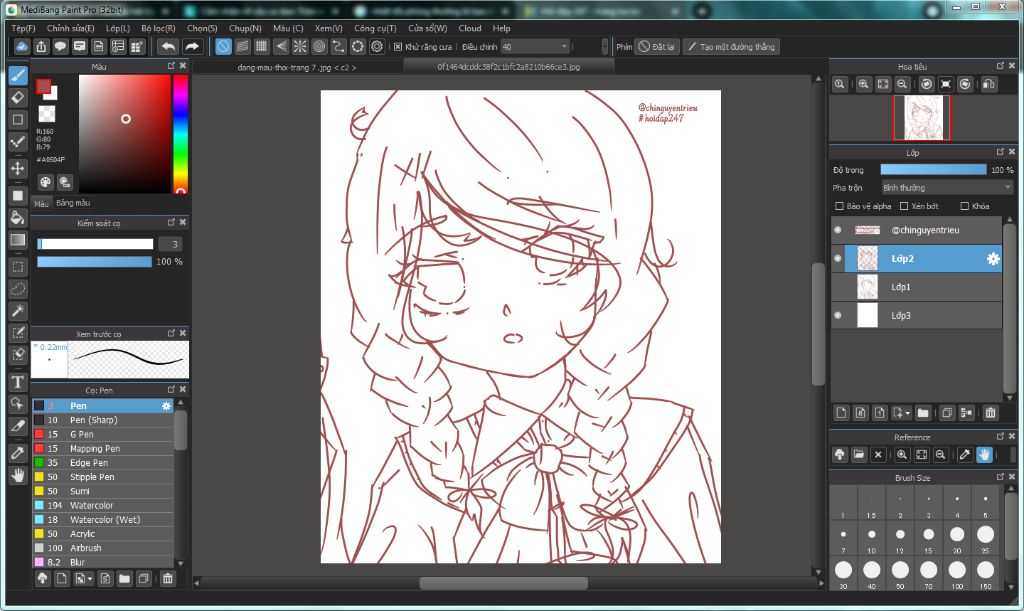The image size is (1024, 611).
Task: Open the Bộ lọc(R) filter menu
Action: [158, 29]
